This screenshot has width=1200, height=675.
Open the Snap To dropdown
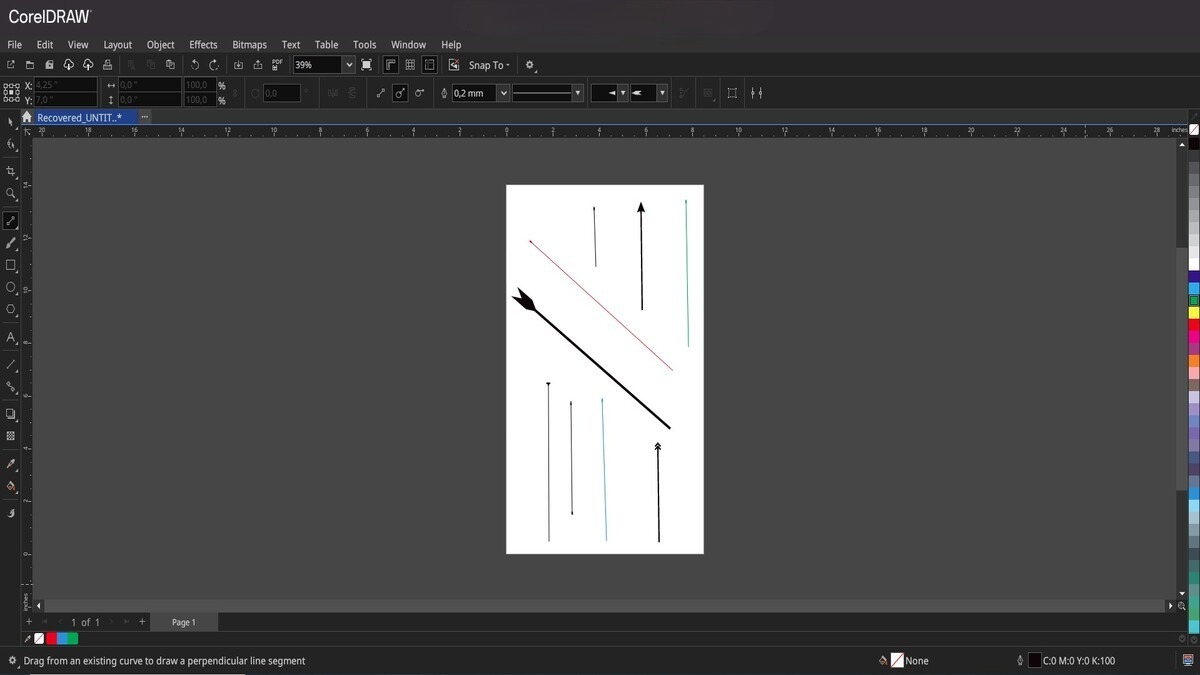[x=489, y=65]
